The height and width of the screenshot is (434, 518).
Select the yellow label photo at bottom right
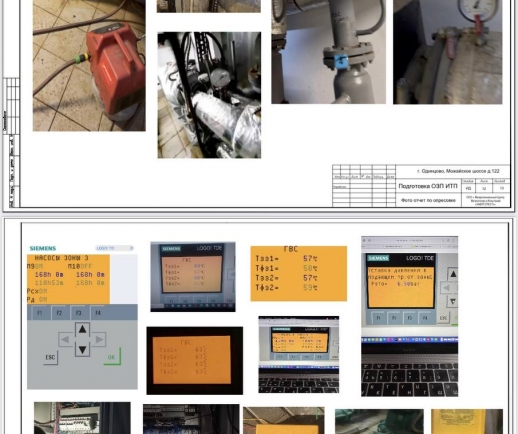pos(467,422)
